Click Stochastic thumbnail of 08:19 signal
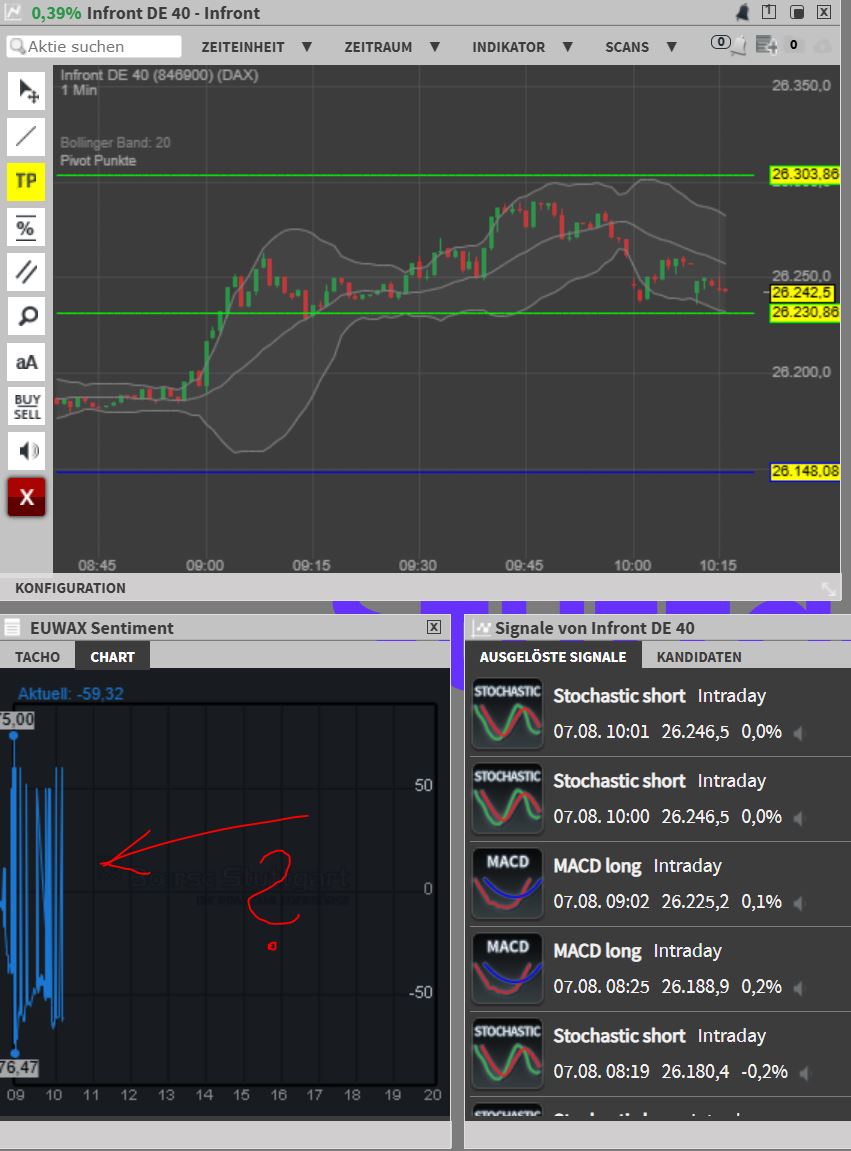This screenshot has width=851, height=1151. coord(507,1054)
